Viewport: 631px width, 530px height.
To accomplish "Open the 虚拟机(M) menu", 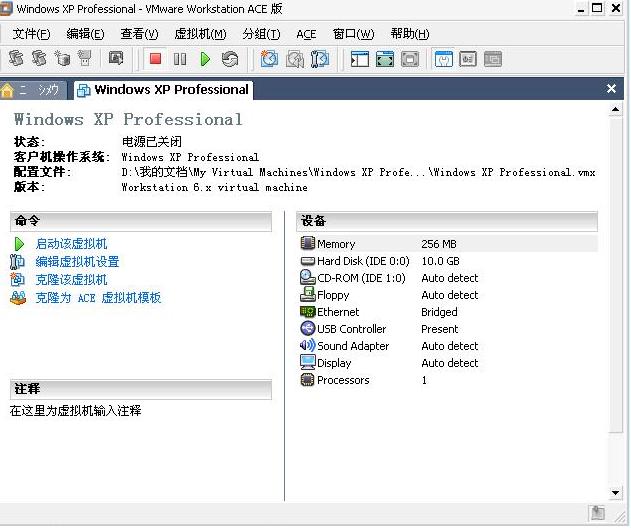I will click(x=200, y=34).
